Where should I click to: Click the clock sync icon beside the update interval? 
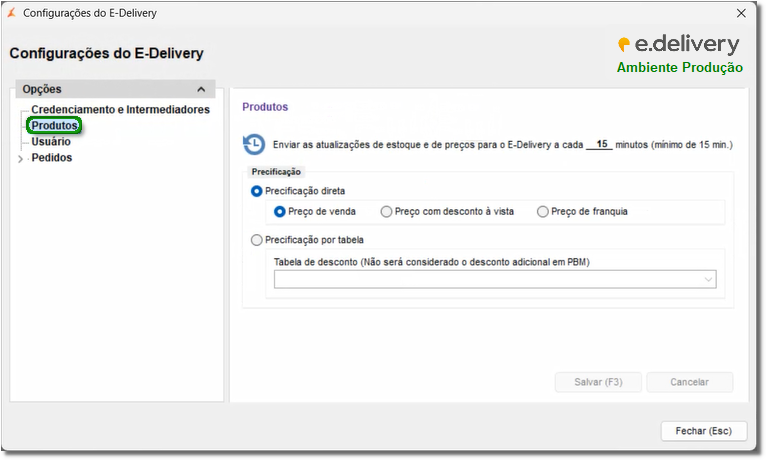[254, 145]
